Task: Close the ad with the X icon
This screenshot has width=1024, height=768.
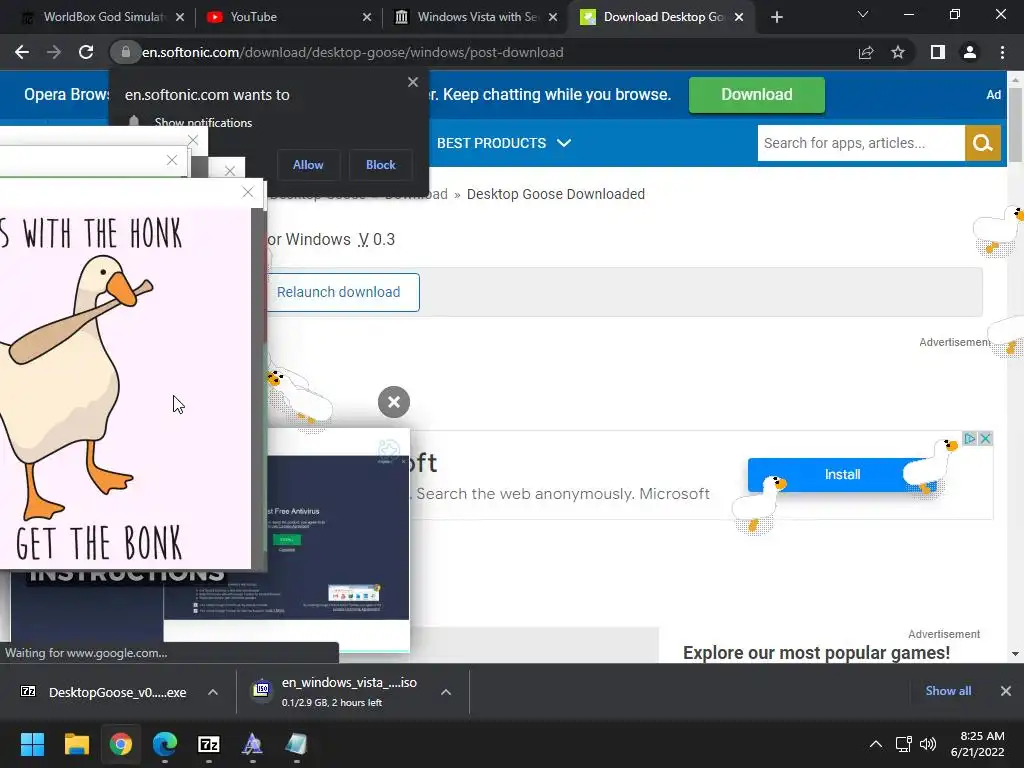Action: 985,439
